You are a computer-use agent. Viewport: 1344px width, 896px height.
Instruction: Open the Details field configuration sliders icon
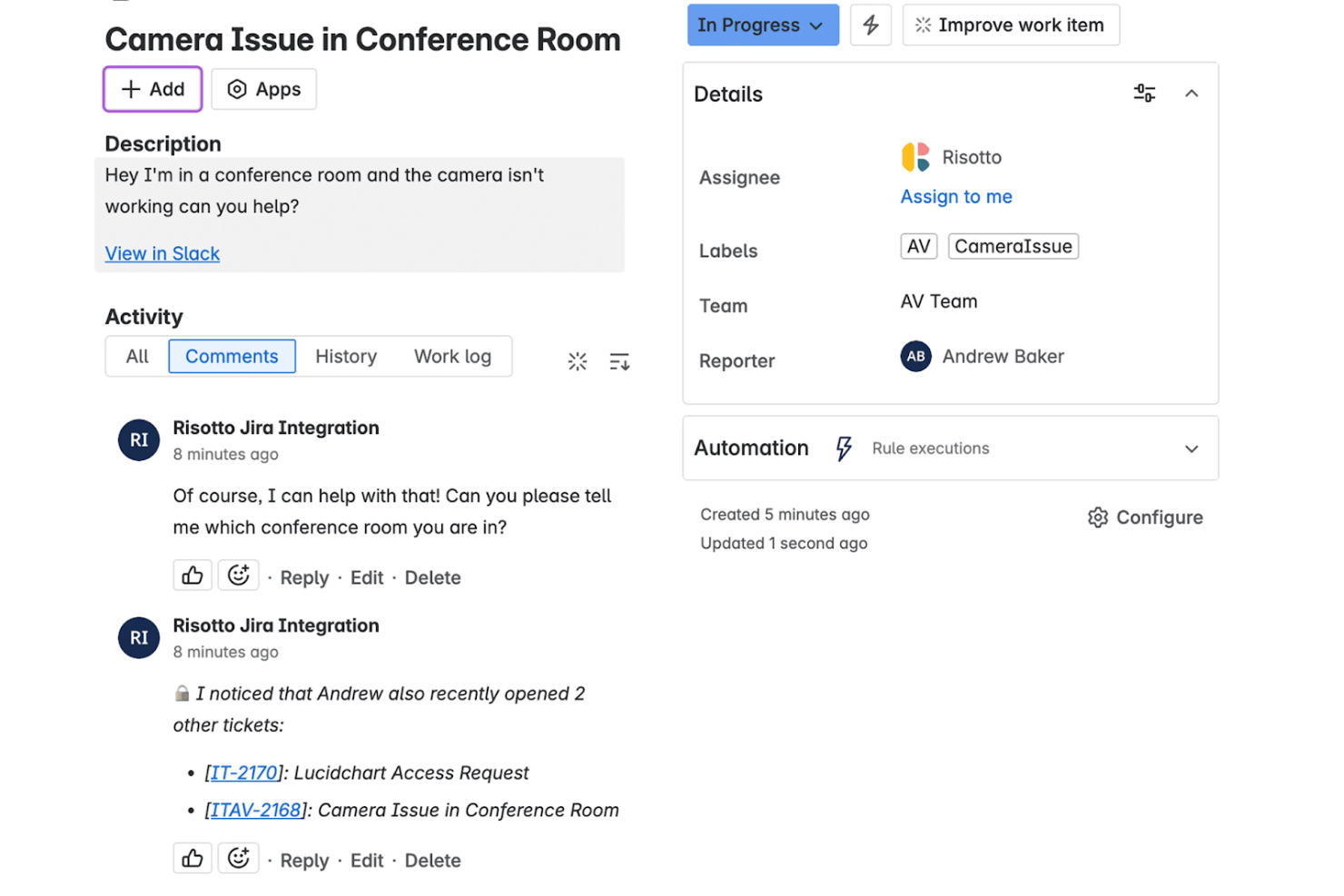click(1144, 94)
